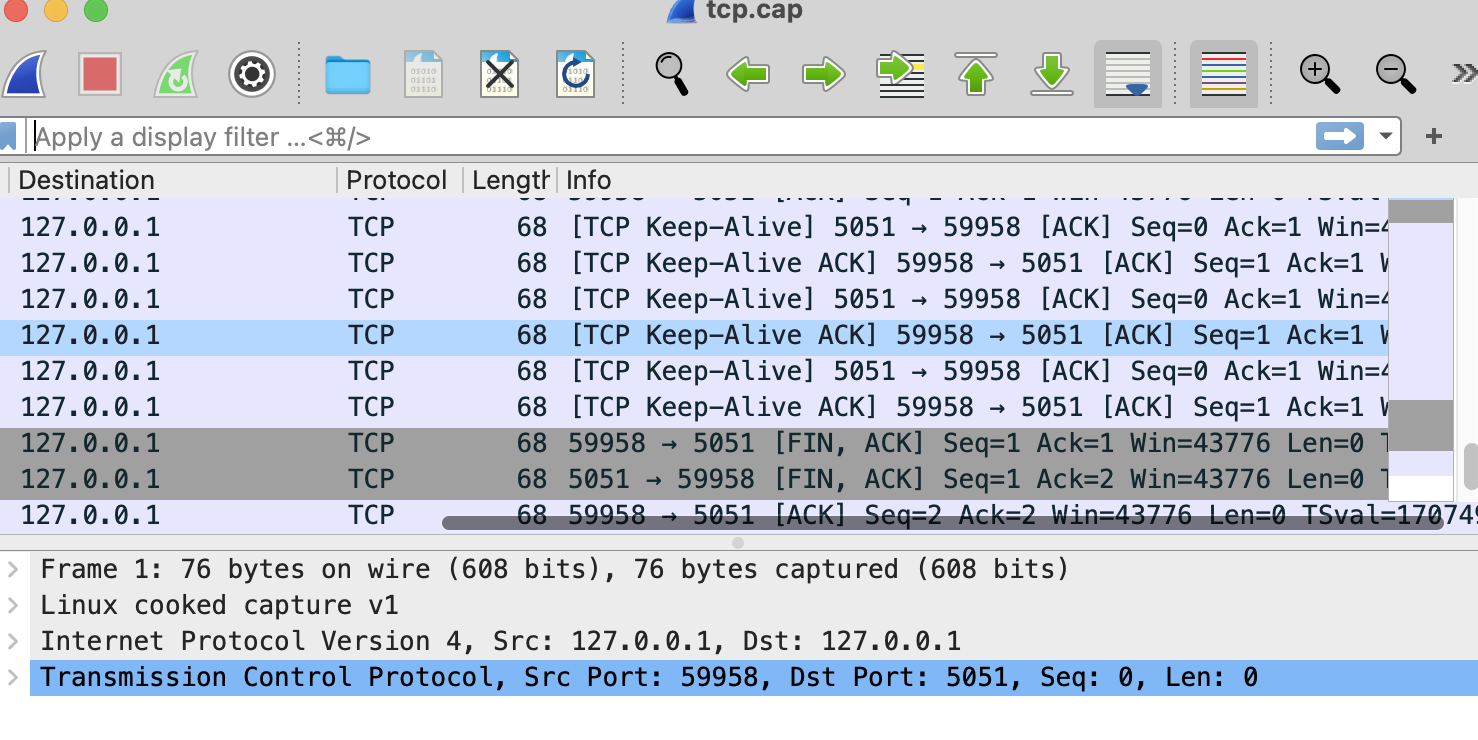Add a new filter with the plus button
Image resolution: width=1478 pixels, height=740 pixels.
(1434, 137)
